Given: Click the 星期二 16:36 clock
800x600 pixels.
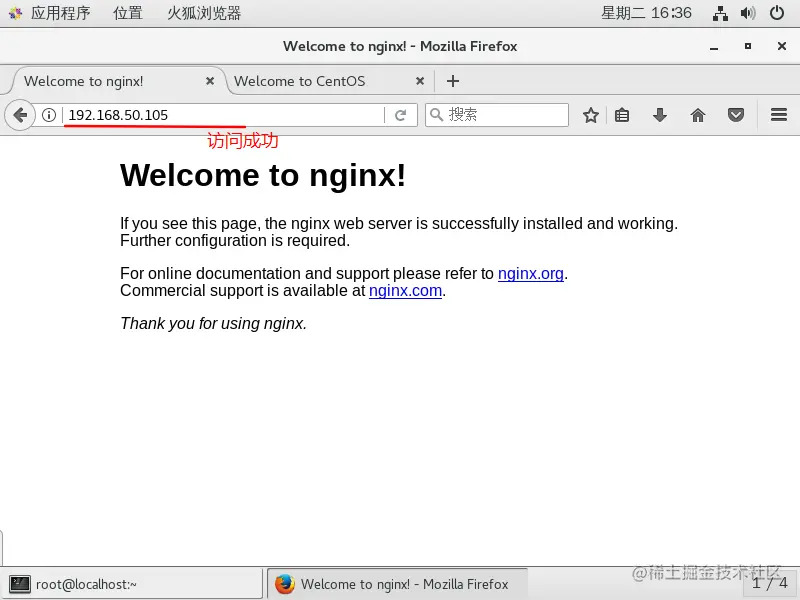Looking at the screenshot, I should (646, 13).
